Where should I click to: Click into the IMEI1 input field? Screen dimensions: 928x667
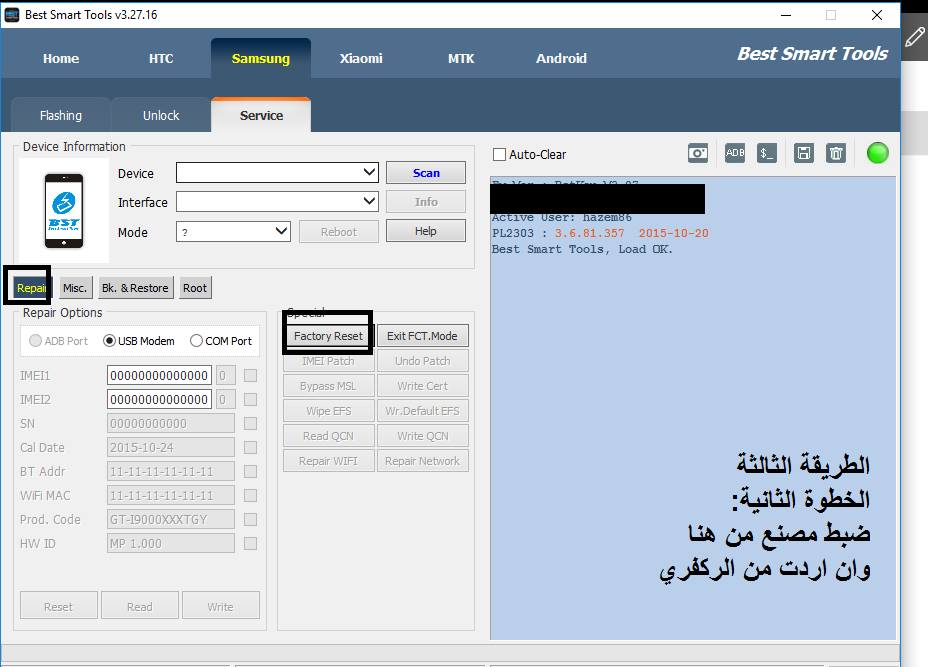(x=159, y=375)
